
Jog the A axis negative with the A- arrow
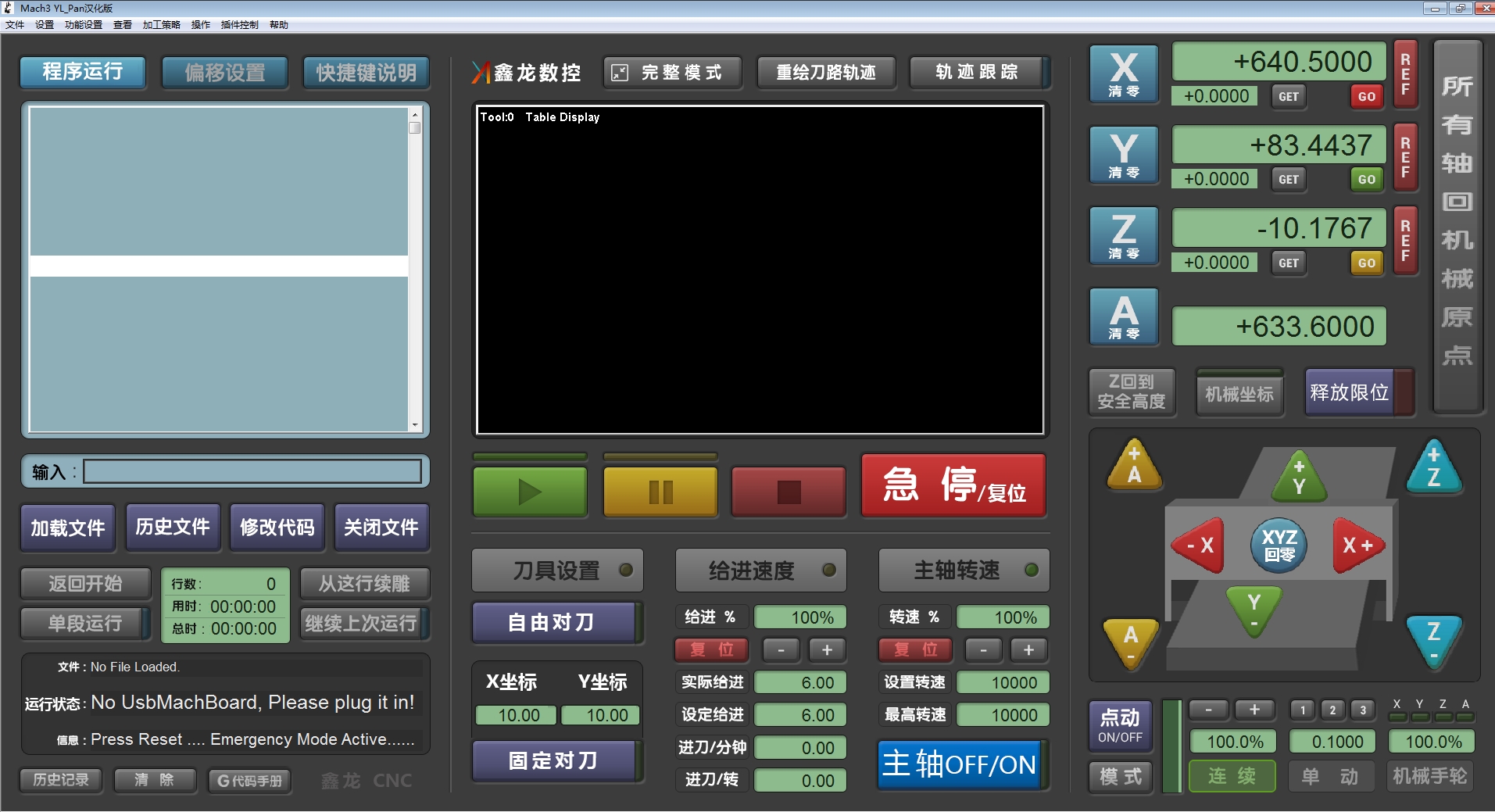pyautogui.click(x=1130, y=642)
